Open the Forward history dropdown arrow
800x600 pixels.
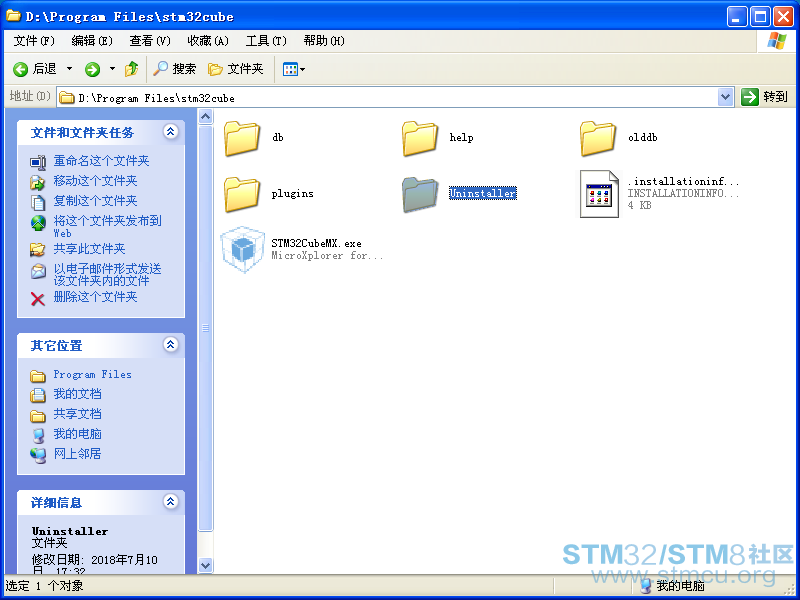pos(112,69)
